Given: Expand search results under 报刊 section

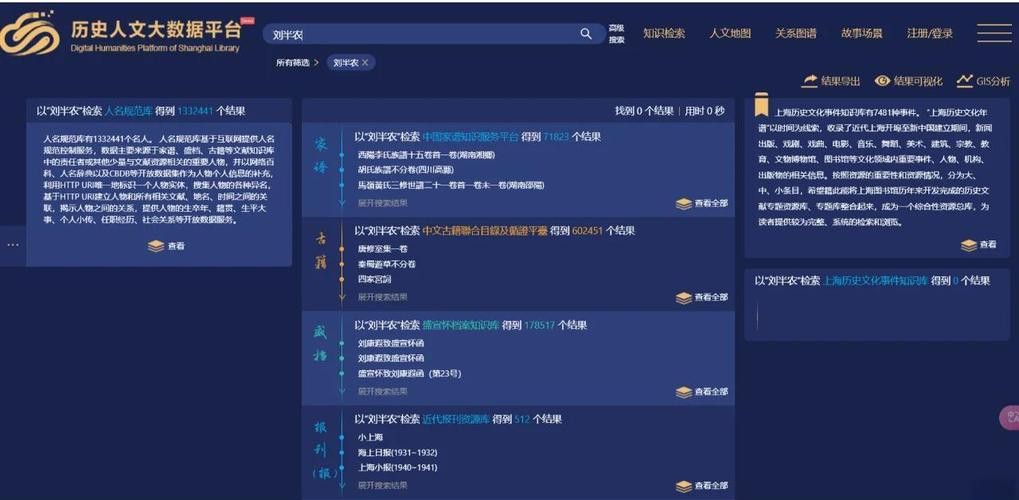Looking at the screenshot, I should pyautogui.click(x=383, y=485).
